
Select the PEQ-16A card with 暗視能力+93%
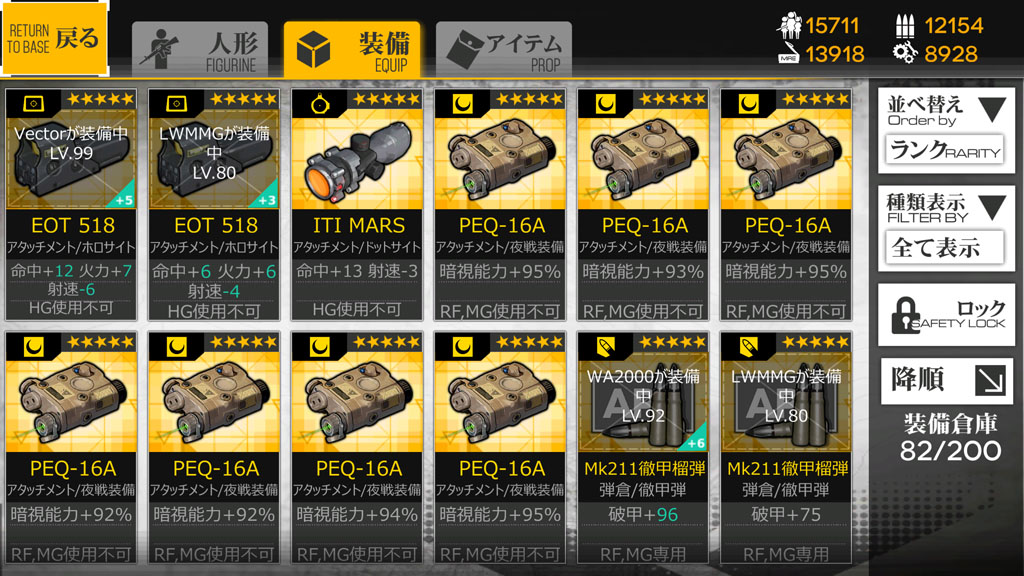(643, 205)
